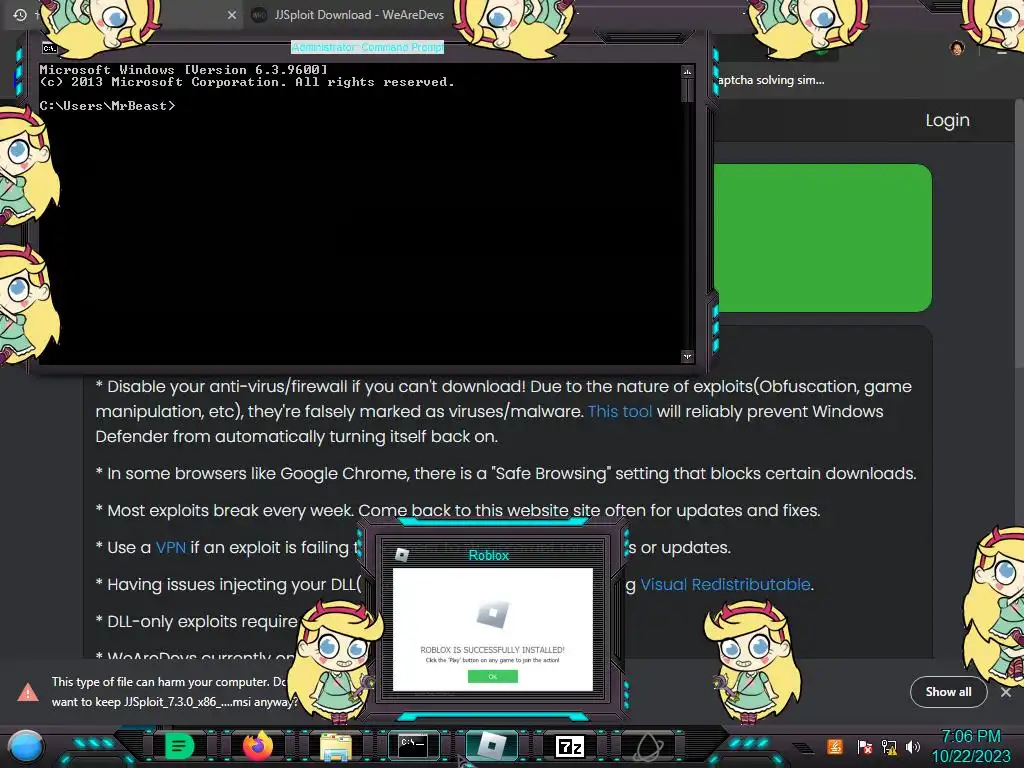Click the history icon on first browser tab
1024x768 pixels.
click(20, 14)
